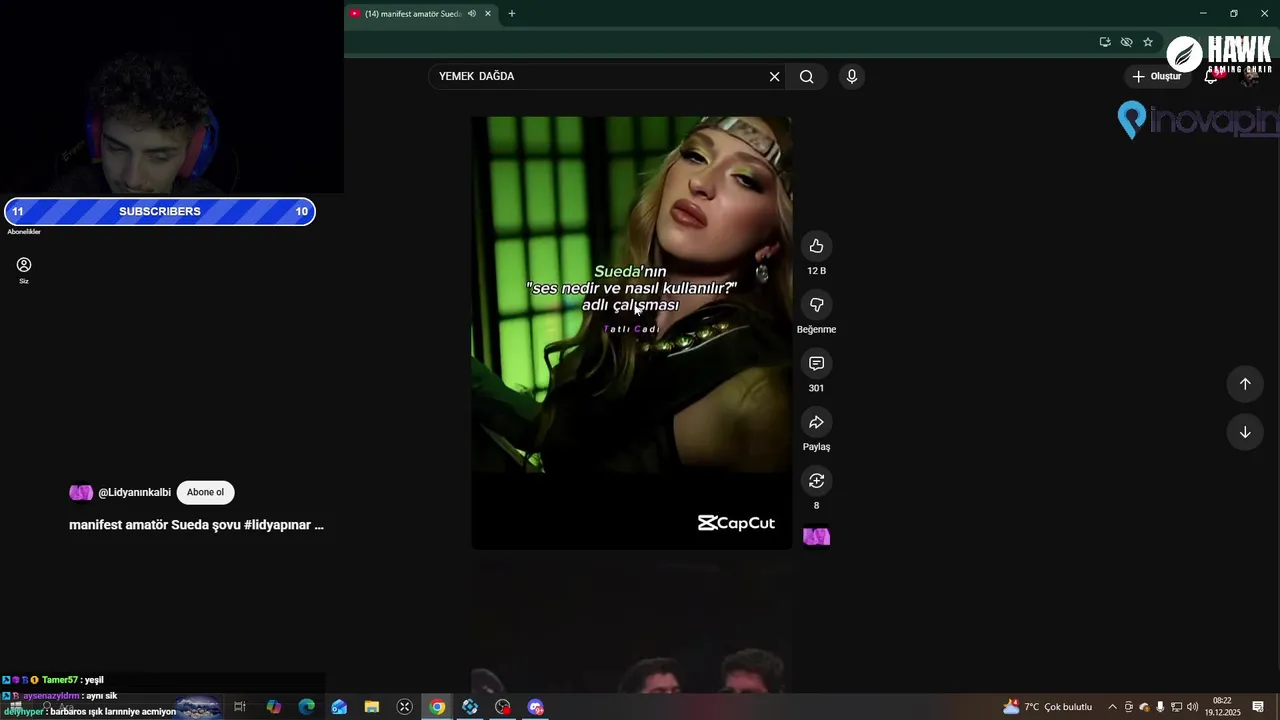Start voice search with microphone
This screenshot has width=1280, height=720.
(x=852, y=77)
